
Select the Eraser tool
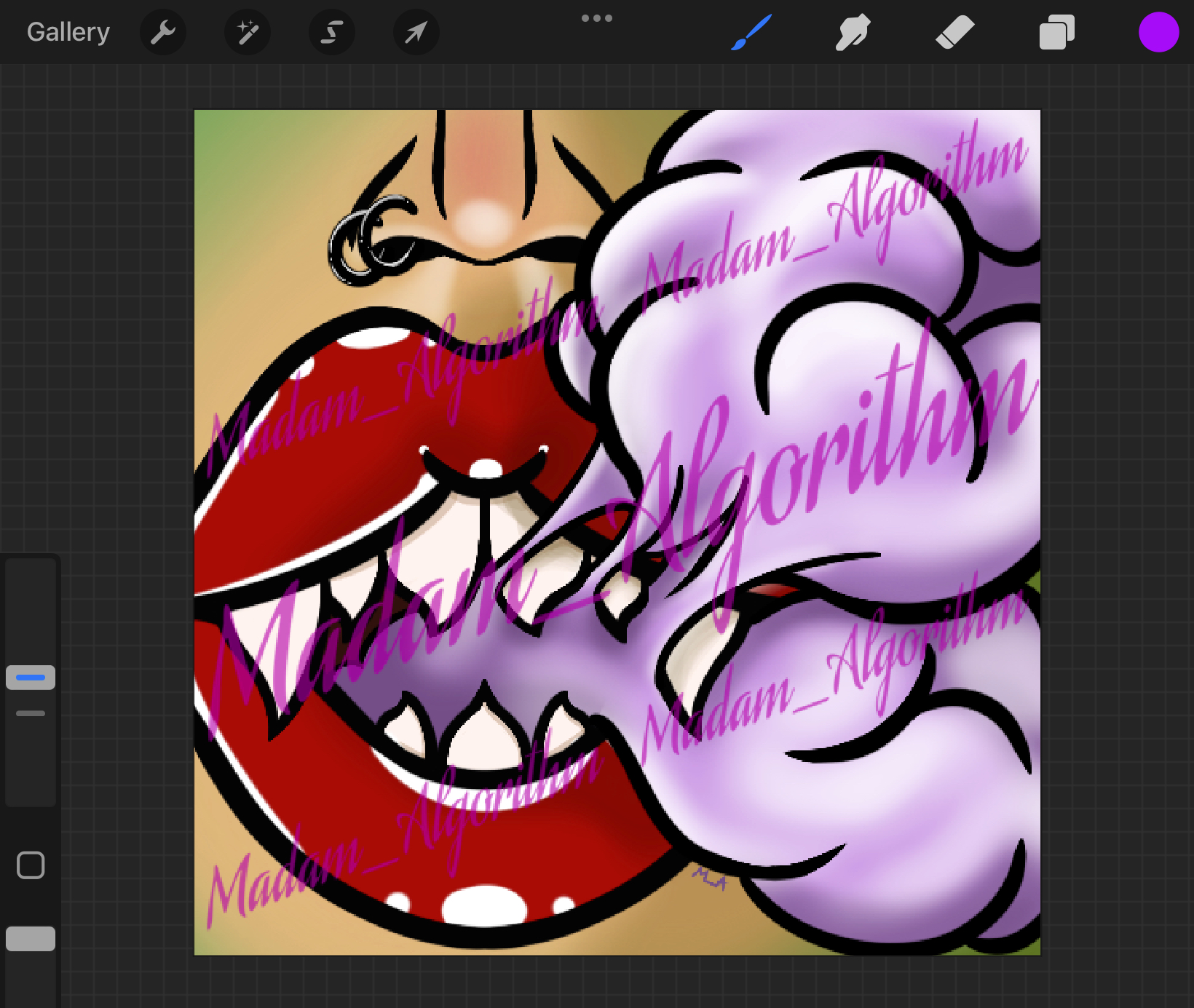[954, 33]
